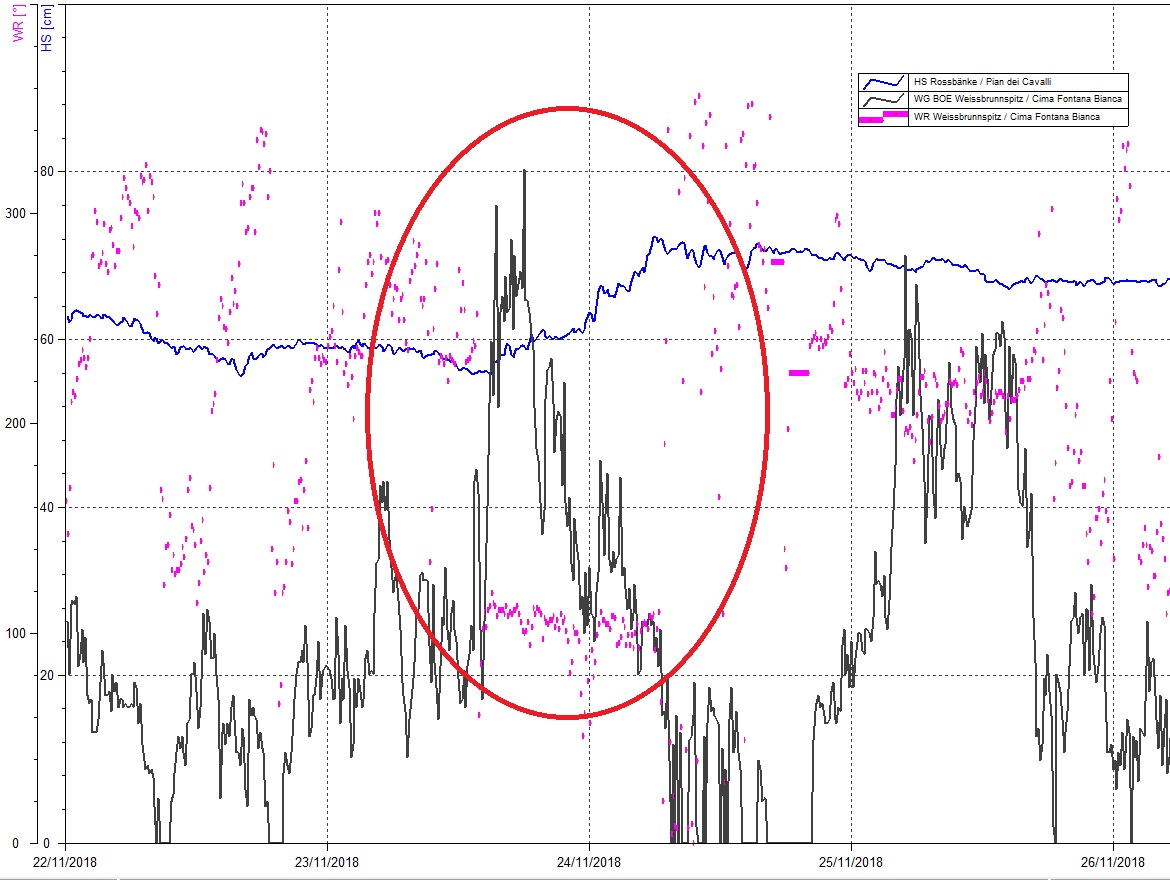Click the 23/11/2018 date label
Screen dimensions: 1170x880
click(x=327, y=861)
